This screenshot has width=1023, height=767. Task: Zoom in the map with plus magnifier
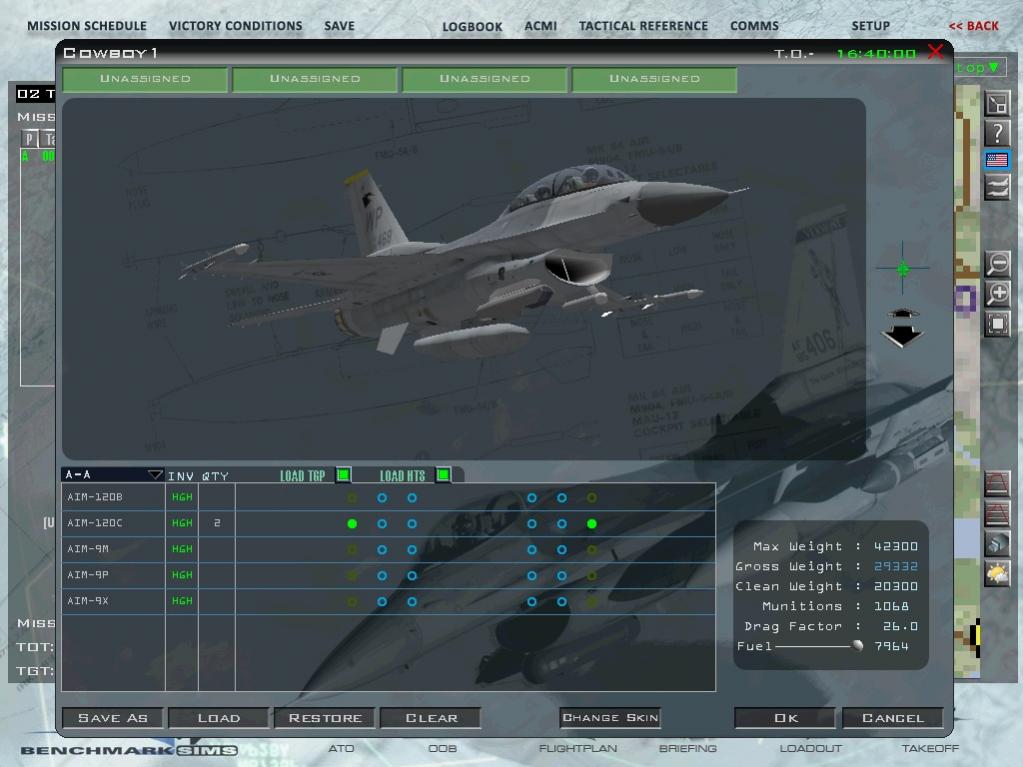point(998,293)
